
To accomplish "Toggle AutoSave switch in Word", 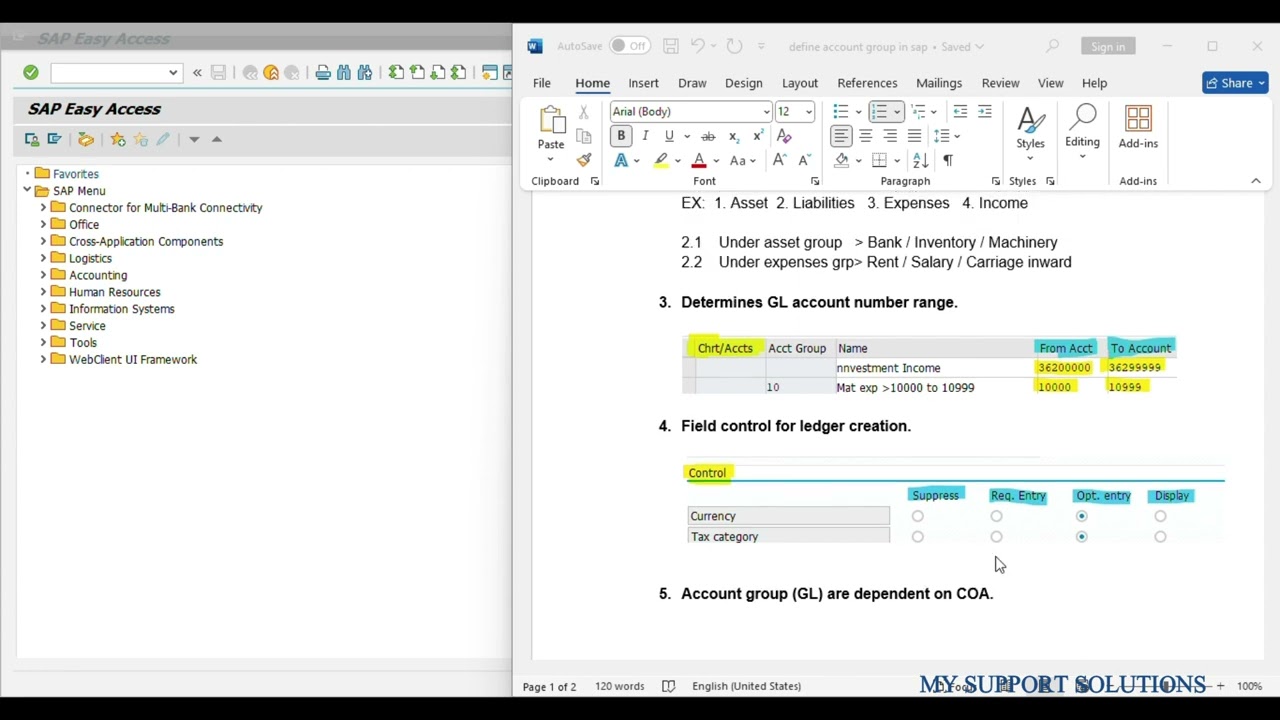I will click(x=630, y=46).
